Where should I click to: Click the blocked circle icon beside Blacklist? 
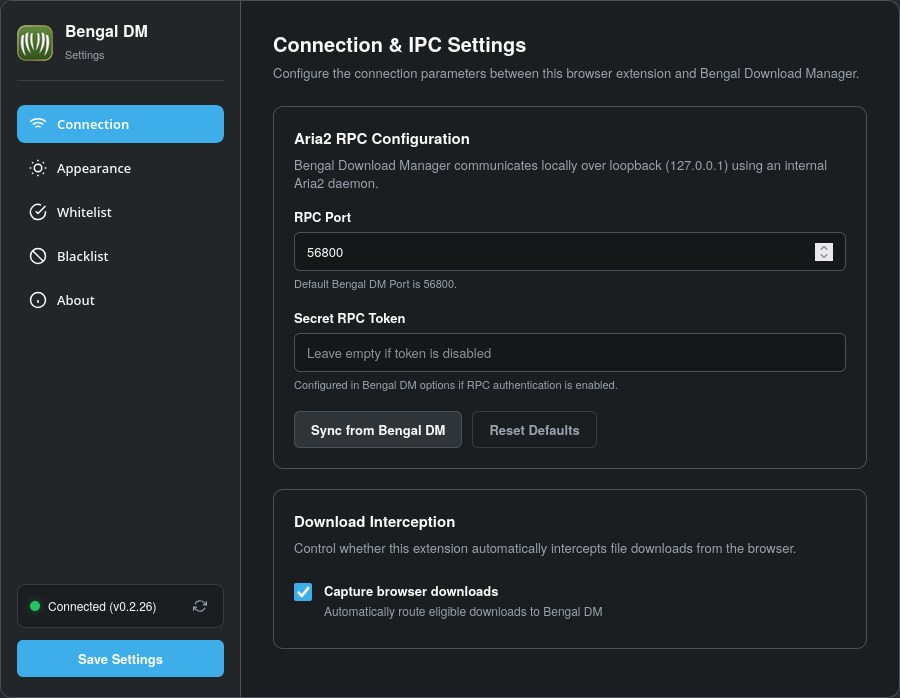tap(38, 256)
